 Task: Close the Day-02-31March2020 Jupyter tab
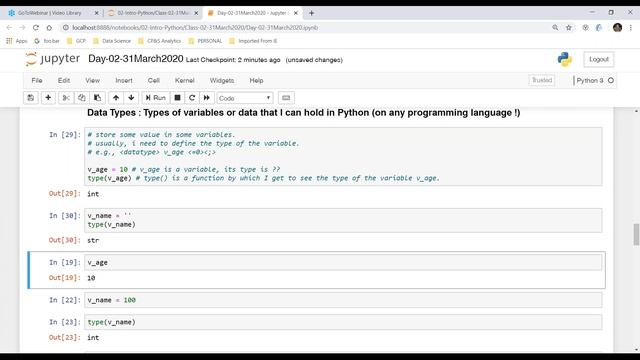(296, 13)
